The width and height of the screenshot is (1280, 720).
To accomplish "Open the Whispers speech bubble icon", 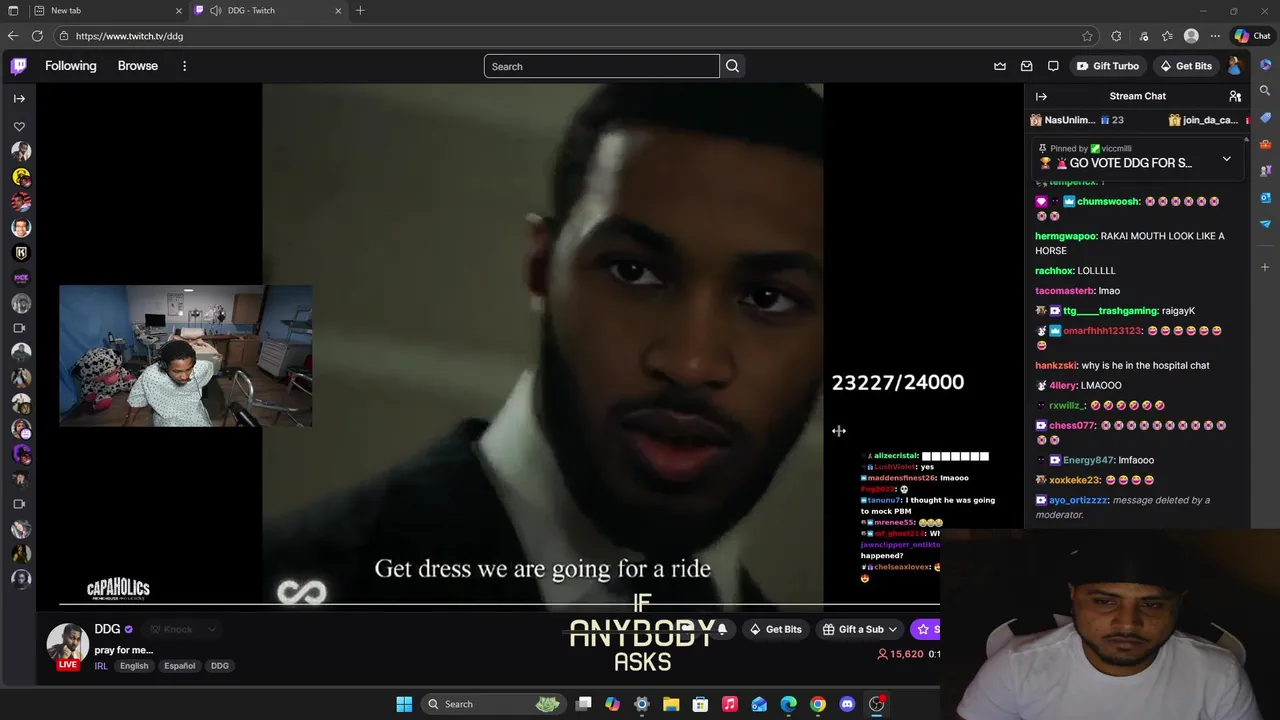I will click(1053, 66).
